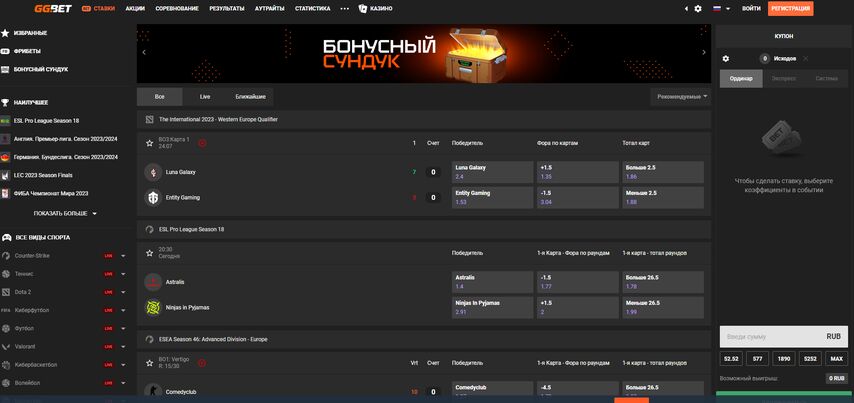Select Больше 2.5 total maps odds
Image resolution: width=854 pixels, height=403 pixels.
point(663,172)
